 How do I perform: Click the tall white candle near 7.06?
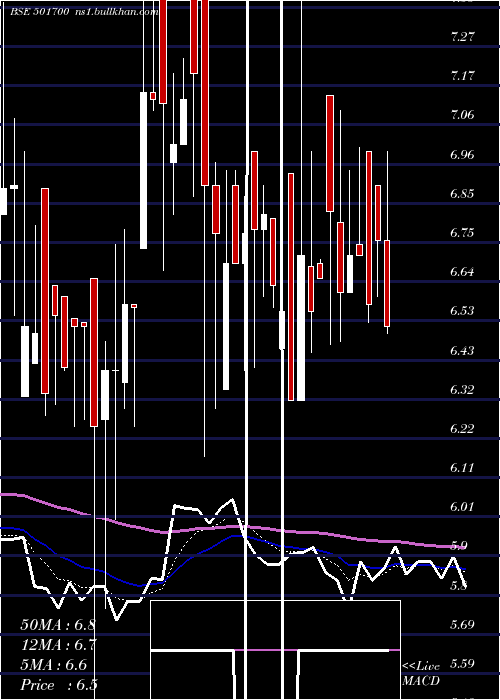tap(143, 170)
